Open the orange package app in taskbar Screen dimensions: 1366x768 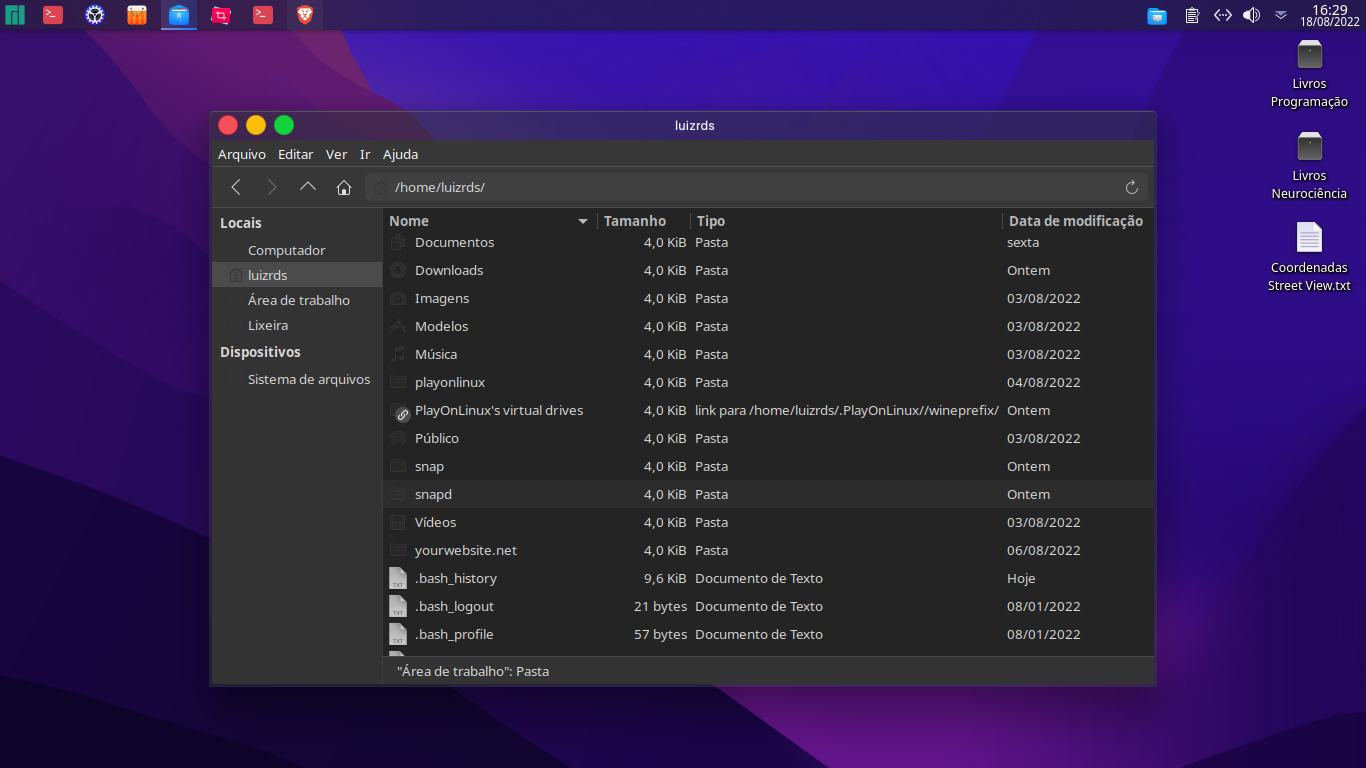pos(137,15)
